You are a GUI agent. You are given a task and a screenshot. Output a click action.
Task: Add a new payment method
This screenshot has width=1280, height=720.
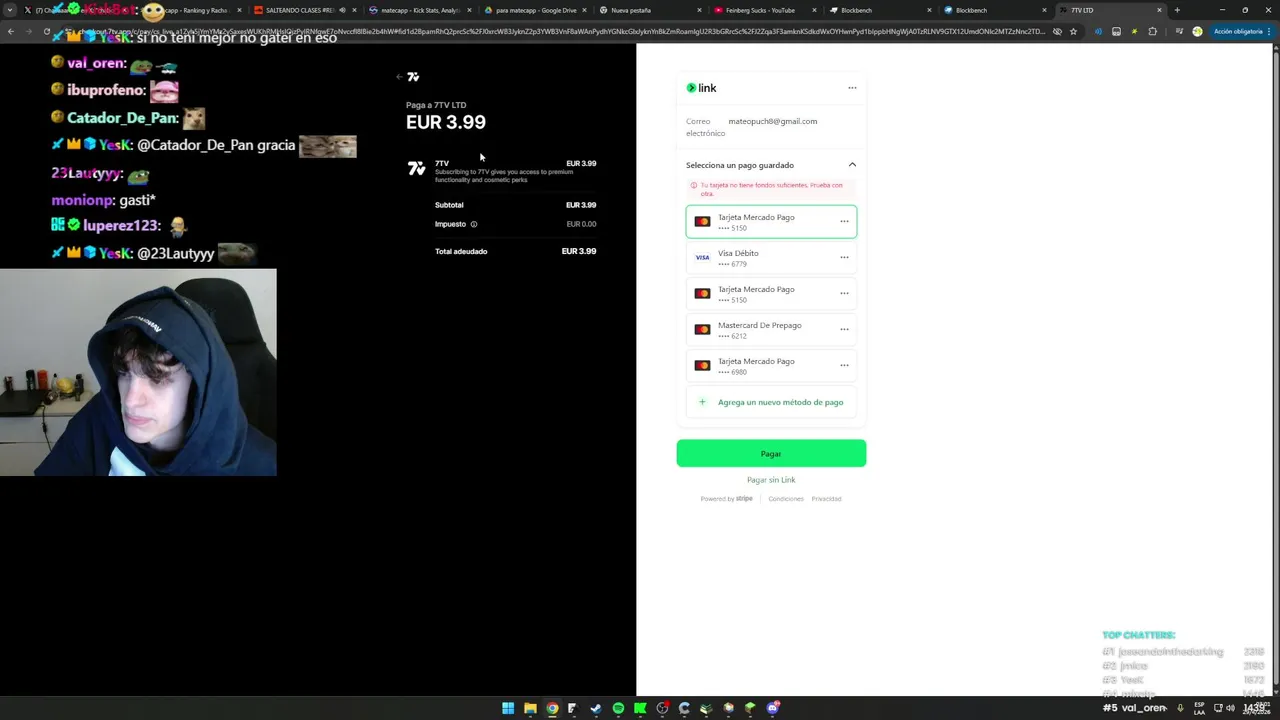[771, 402]
